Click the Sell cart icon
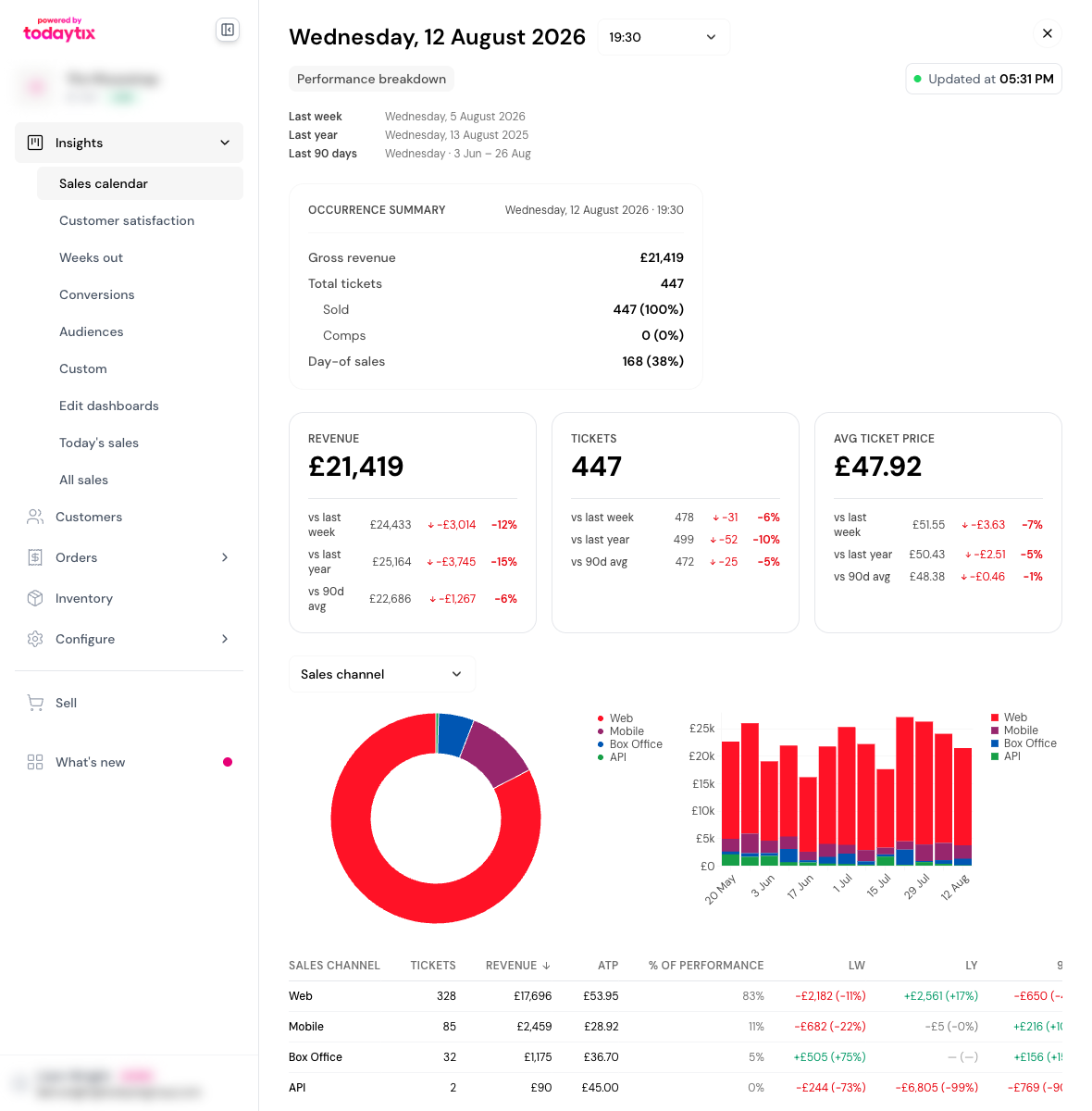Image resolution: width=1092 pixels, height=1111 pixels. click(35, 703)
